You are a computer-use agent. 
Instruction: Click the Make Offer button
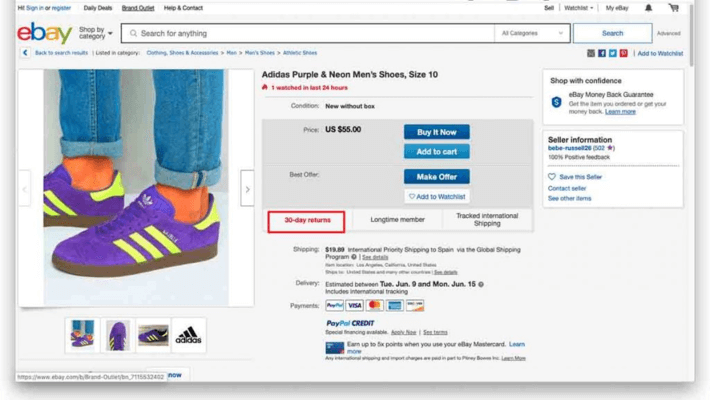(x=436, y=177)
